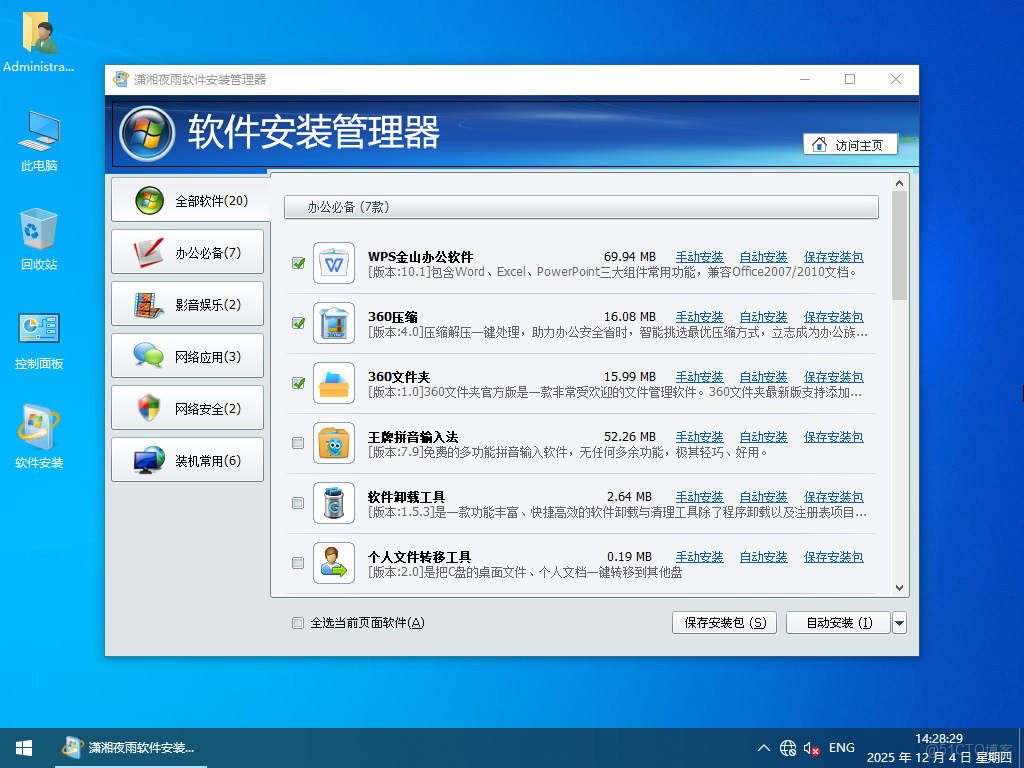Open the dropdown arrow beside 自动安装 button

click(899, 622)
